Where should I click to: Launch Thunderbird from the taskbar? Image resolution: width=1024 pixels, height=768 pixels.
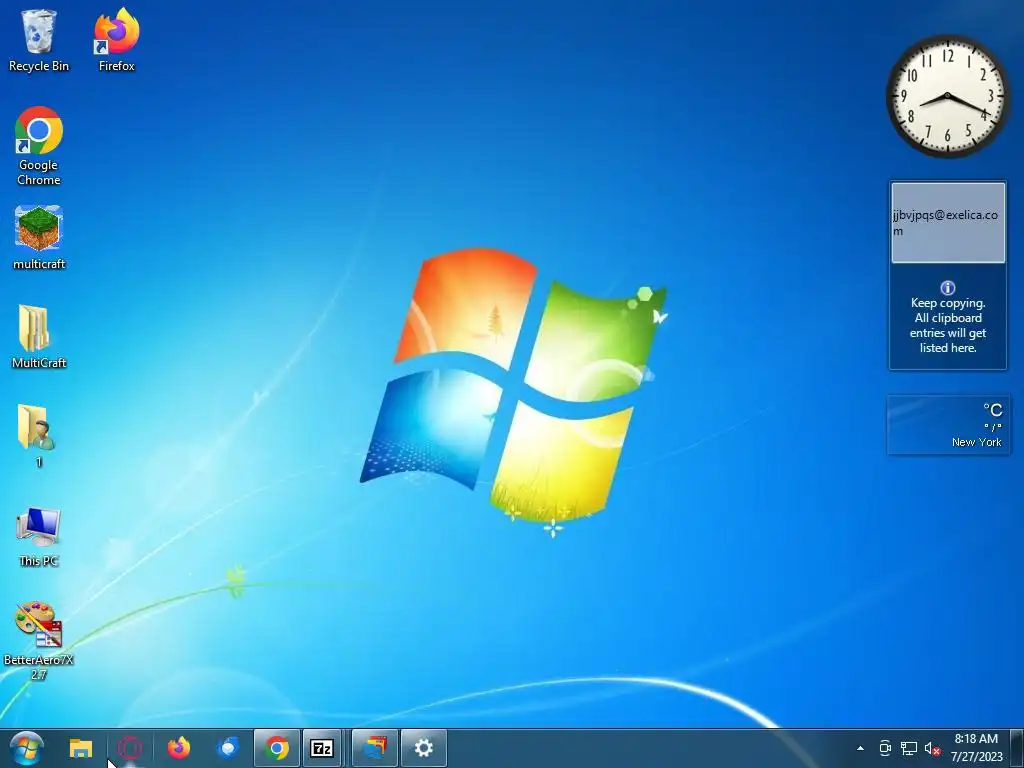tap(228, 748)
